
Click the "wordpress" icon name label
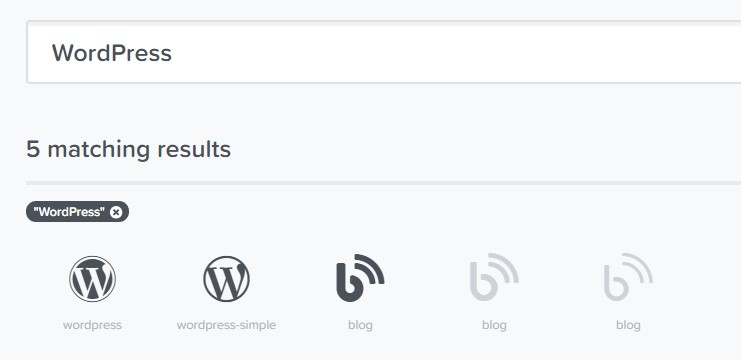pyautogui.click(x=92, y=325)
